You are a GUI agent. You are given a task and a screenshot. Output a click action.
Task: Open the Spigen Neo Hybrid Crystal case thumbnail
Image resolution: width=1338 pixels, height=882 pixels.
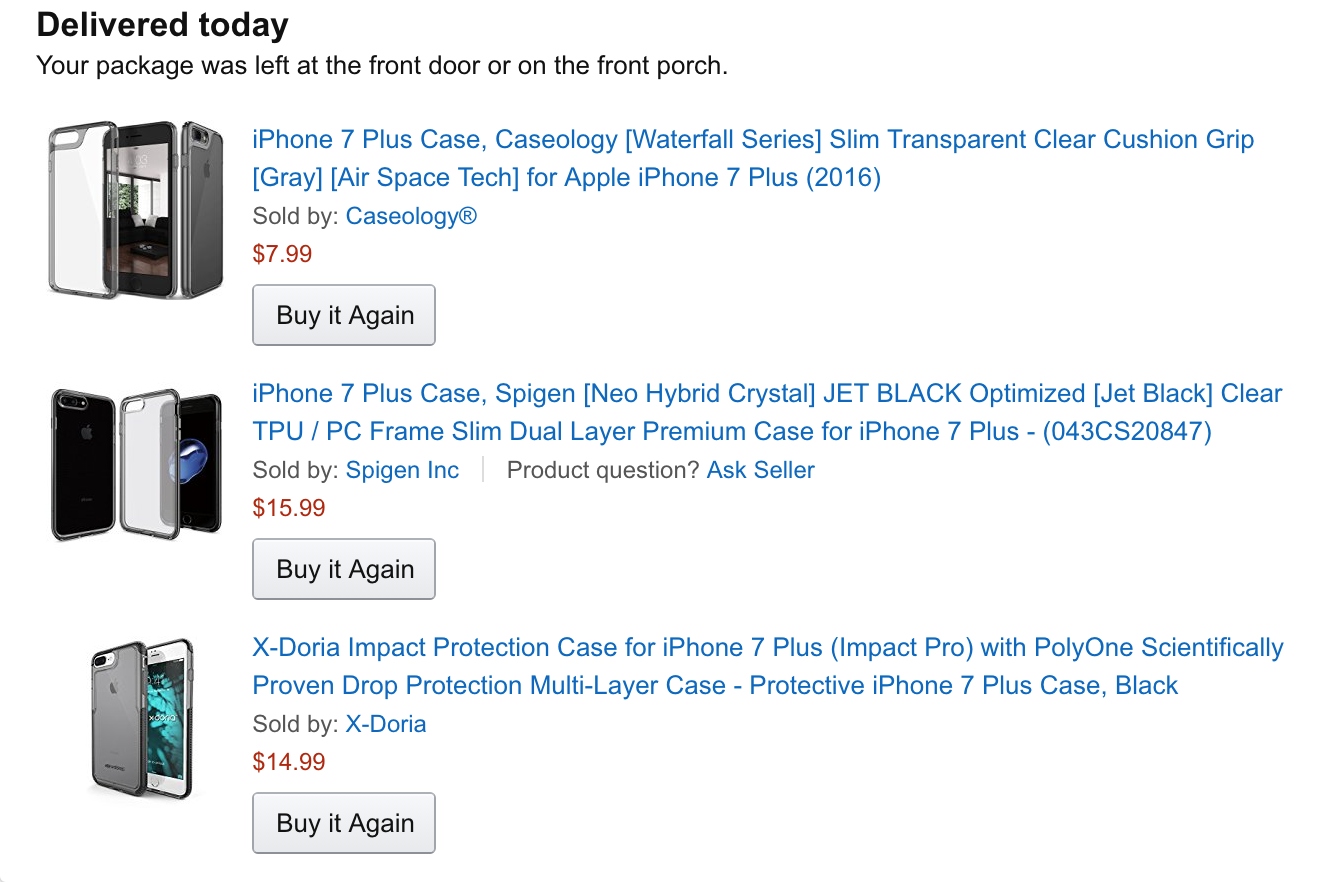136,465
